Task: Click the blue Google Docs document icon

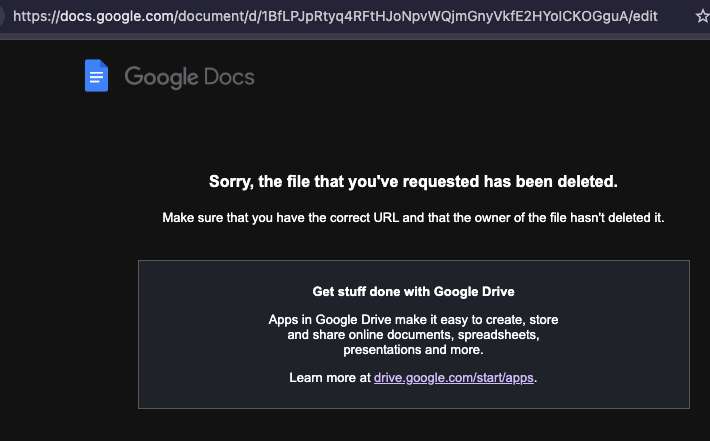Action: point(96,76)
